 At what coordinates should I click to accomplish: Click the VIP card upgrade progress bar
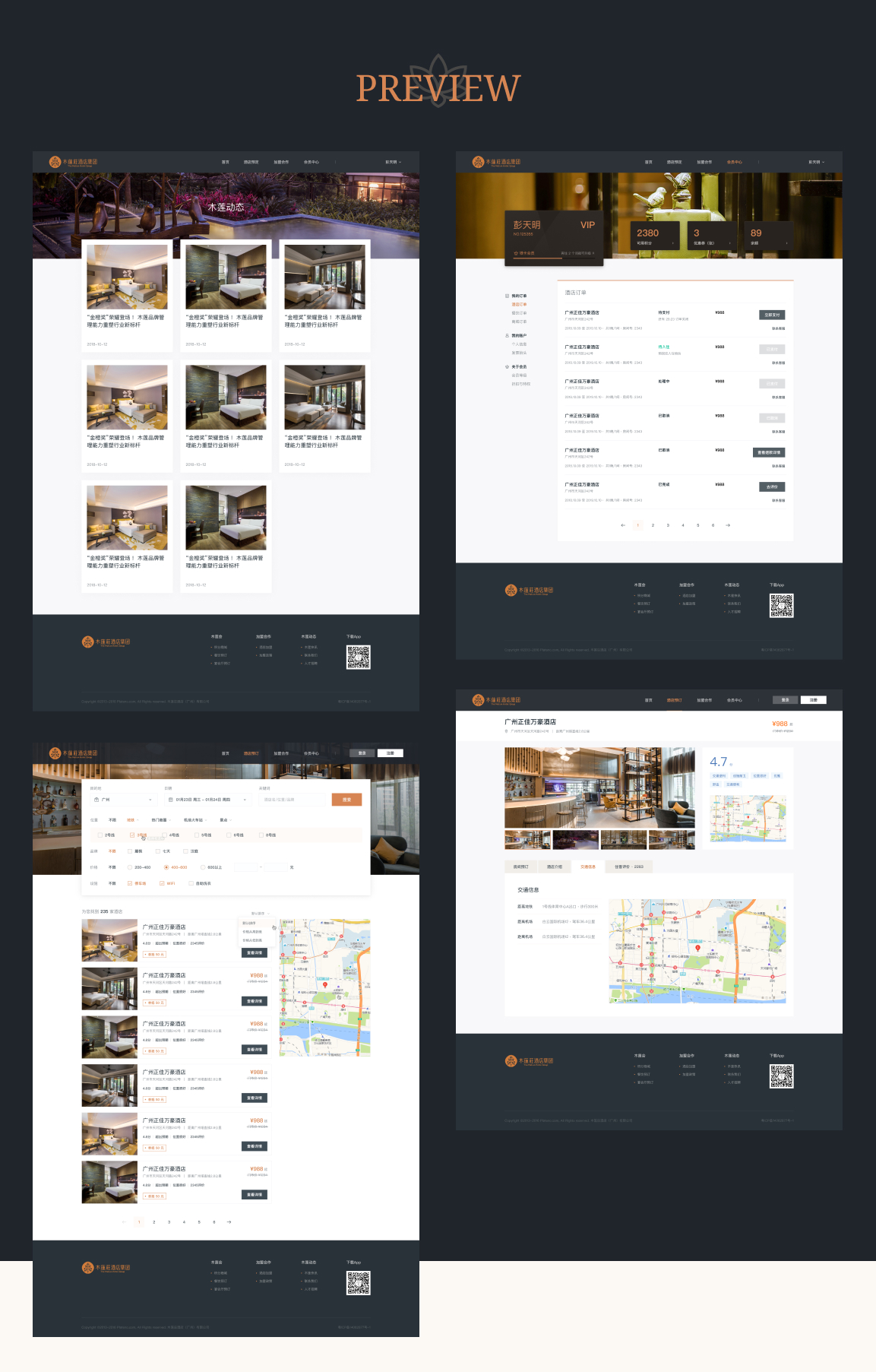click(x=553, y=258)
